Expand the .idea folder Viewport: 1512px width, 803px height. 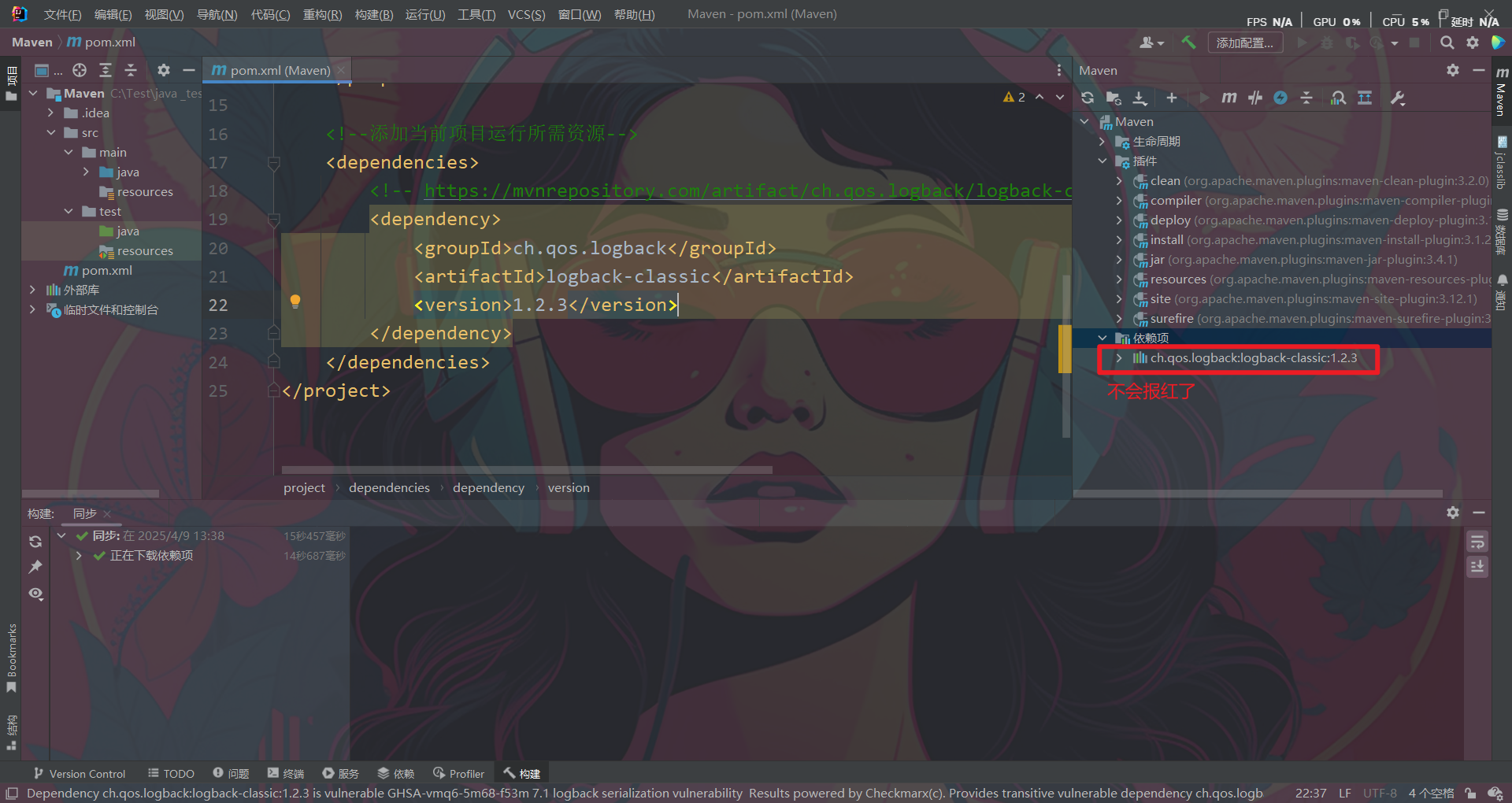50,113
